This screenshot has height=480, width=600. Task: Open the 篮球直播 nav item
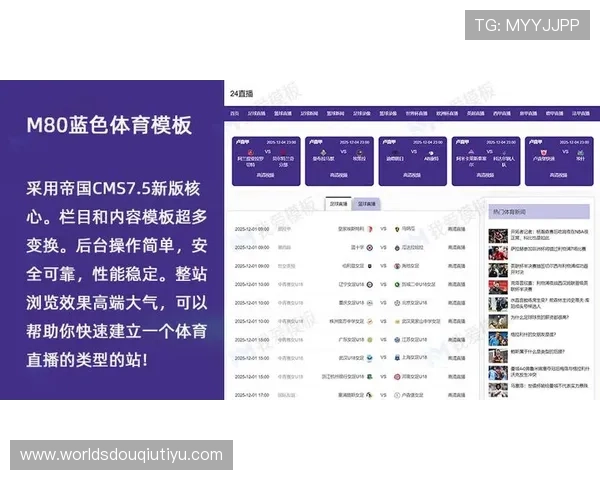tap(283, 113)
